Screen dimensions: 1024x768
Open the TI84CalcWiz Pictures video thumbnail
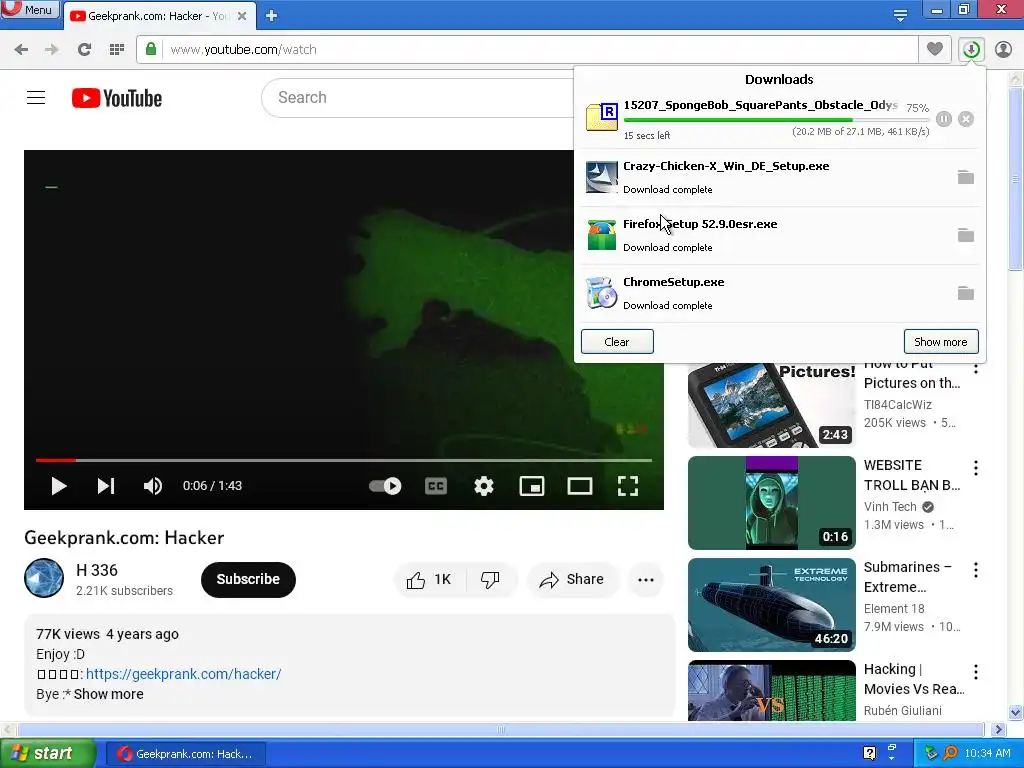[x=771, y=405]
